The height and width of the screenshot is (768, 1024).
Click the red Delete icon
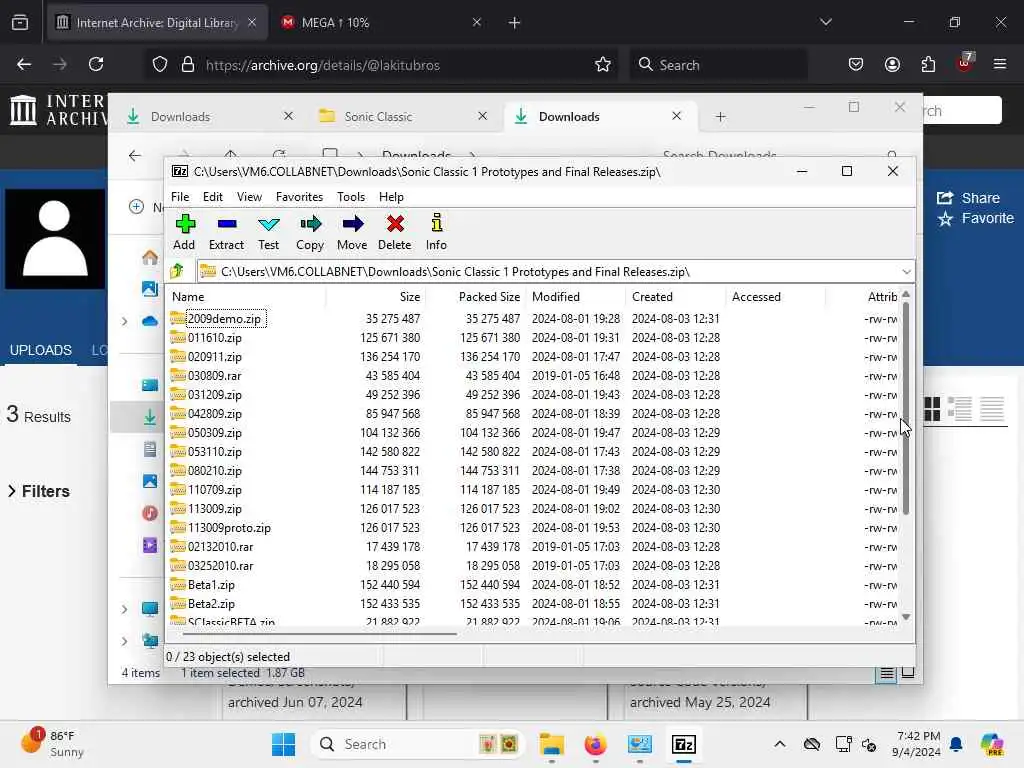[394, 232]
